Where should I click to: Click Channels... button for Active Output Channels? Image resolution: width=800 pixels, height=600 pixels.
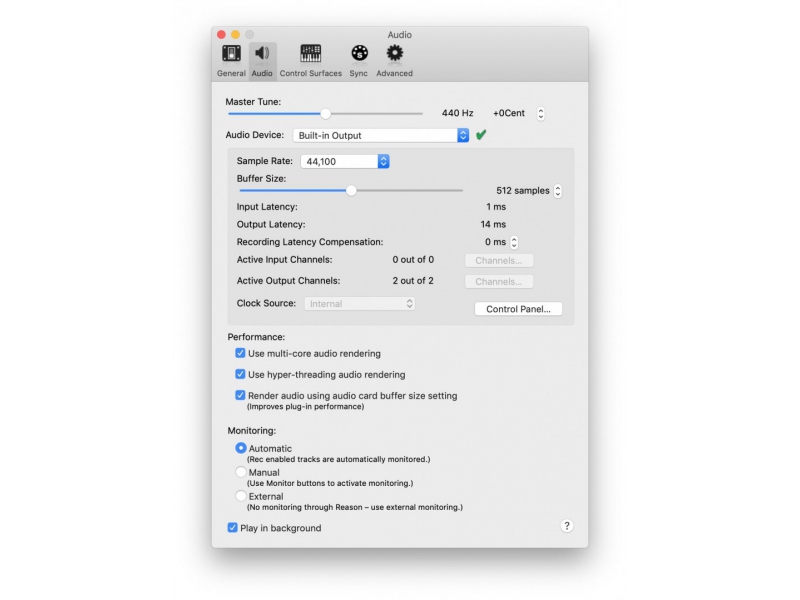click(499, 282)
